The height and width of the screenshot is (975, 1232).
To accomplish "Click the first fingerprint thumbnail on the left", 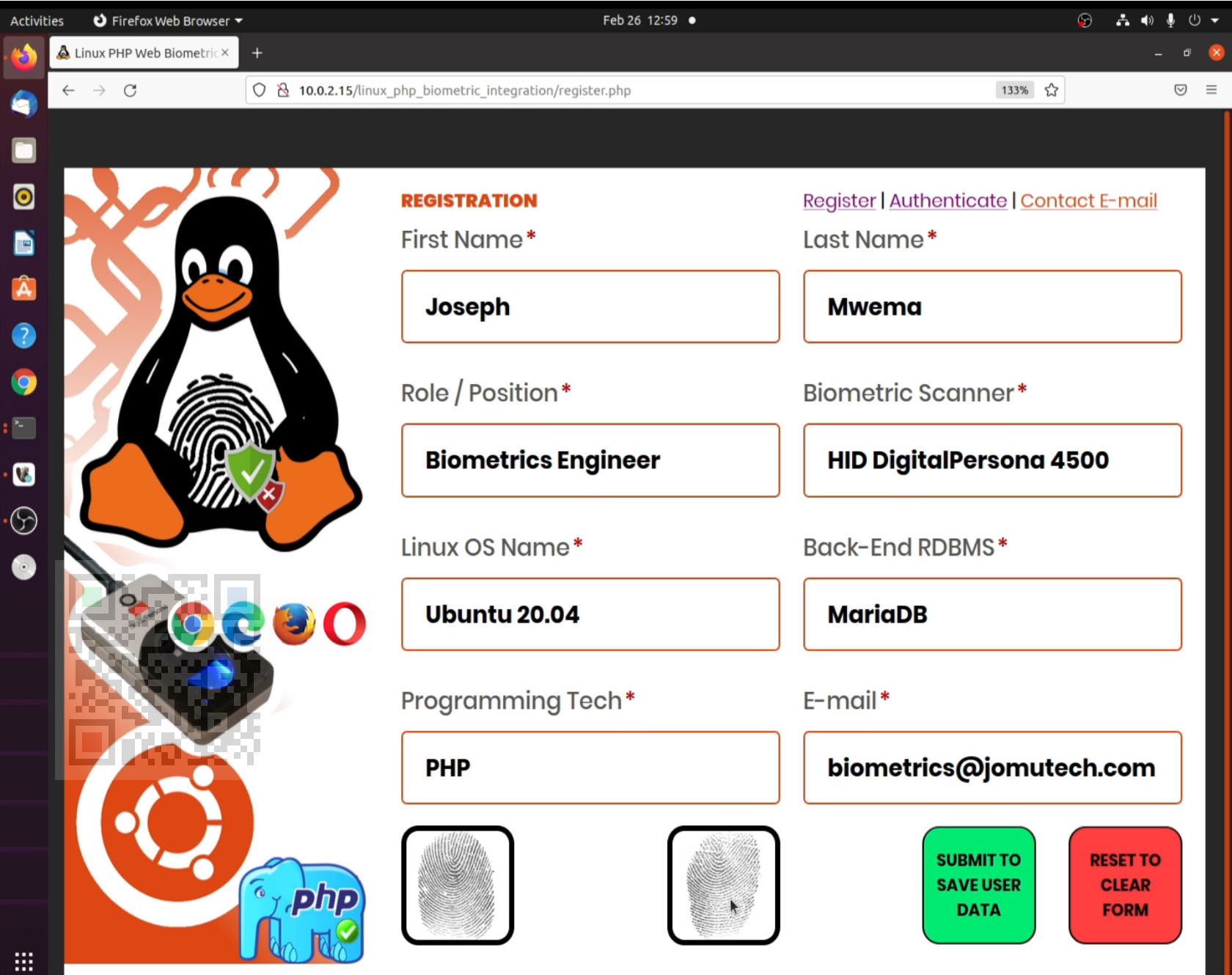I will [x=457, y=885].
